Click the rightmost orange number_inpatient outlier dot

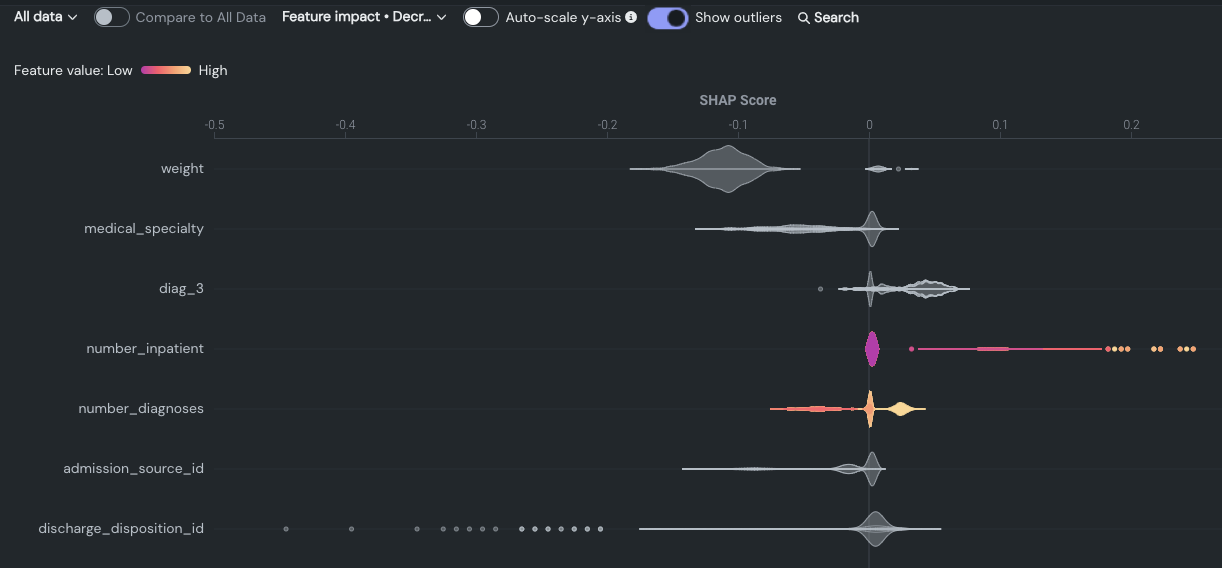pos(1192,349)
